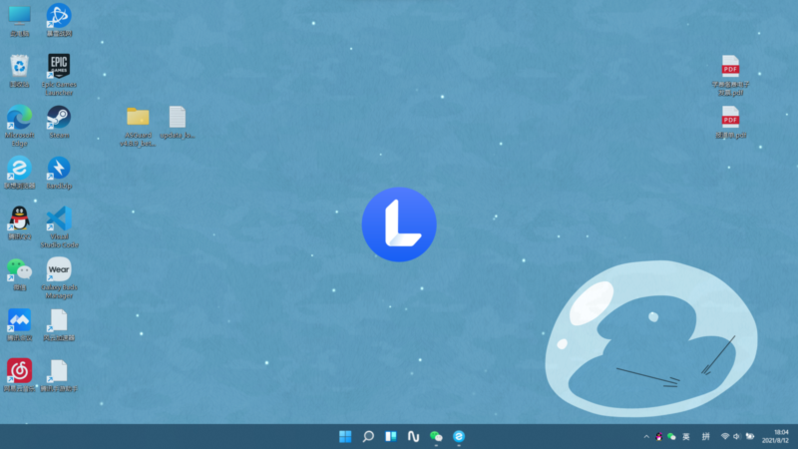Click the large blue L logo

pos(399,224)
